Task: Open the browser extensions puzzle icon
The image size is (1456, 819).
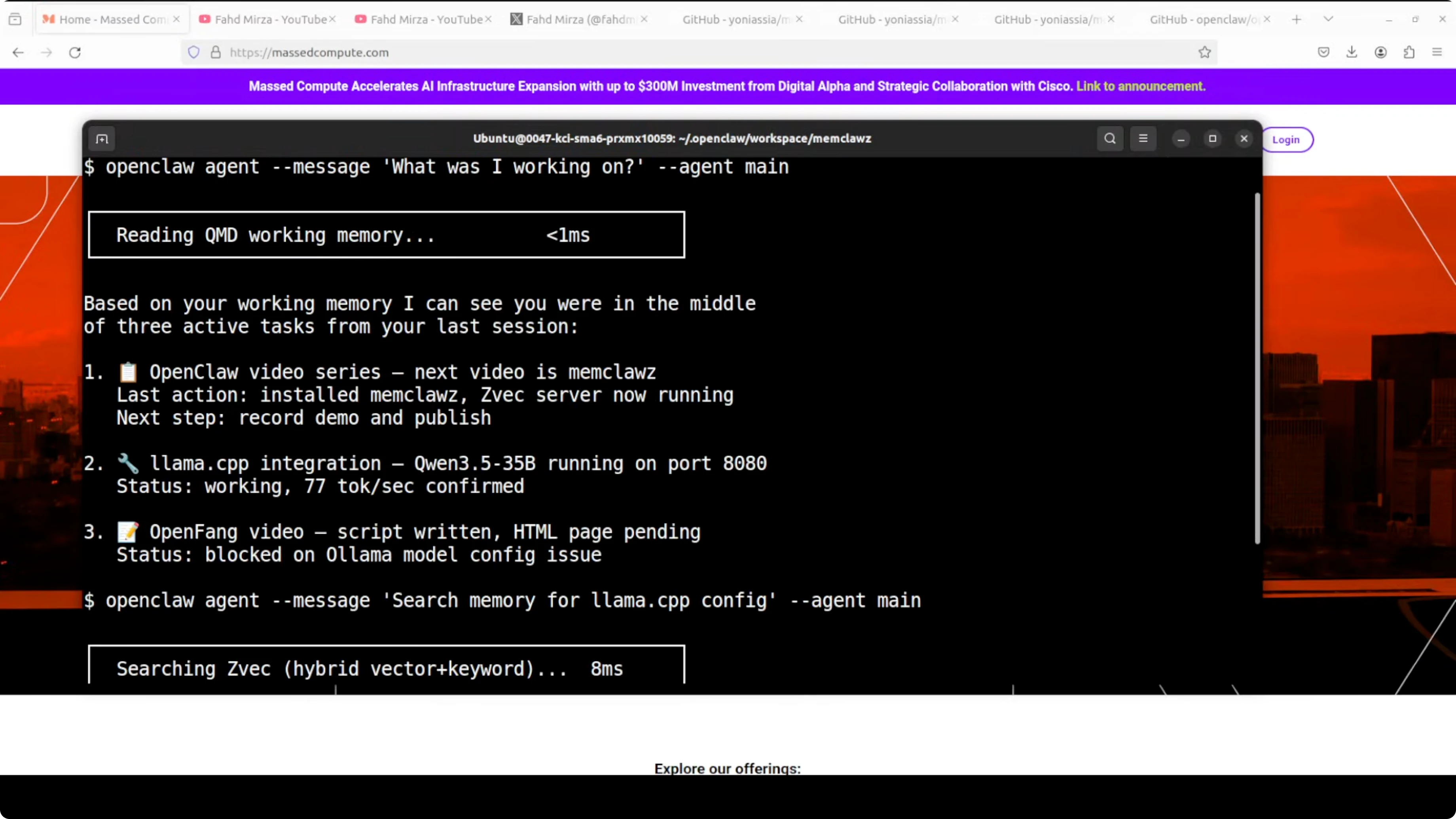Action: [1409, 53]
